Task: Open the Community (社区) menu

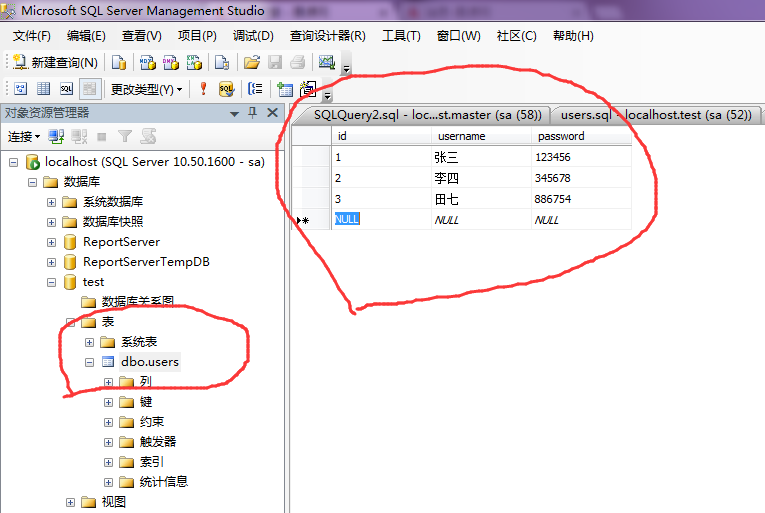Action: [517, 36]
